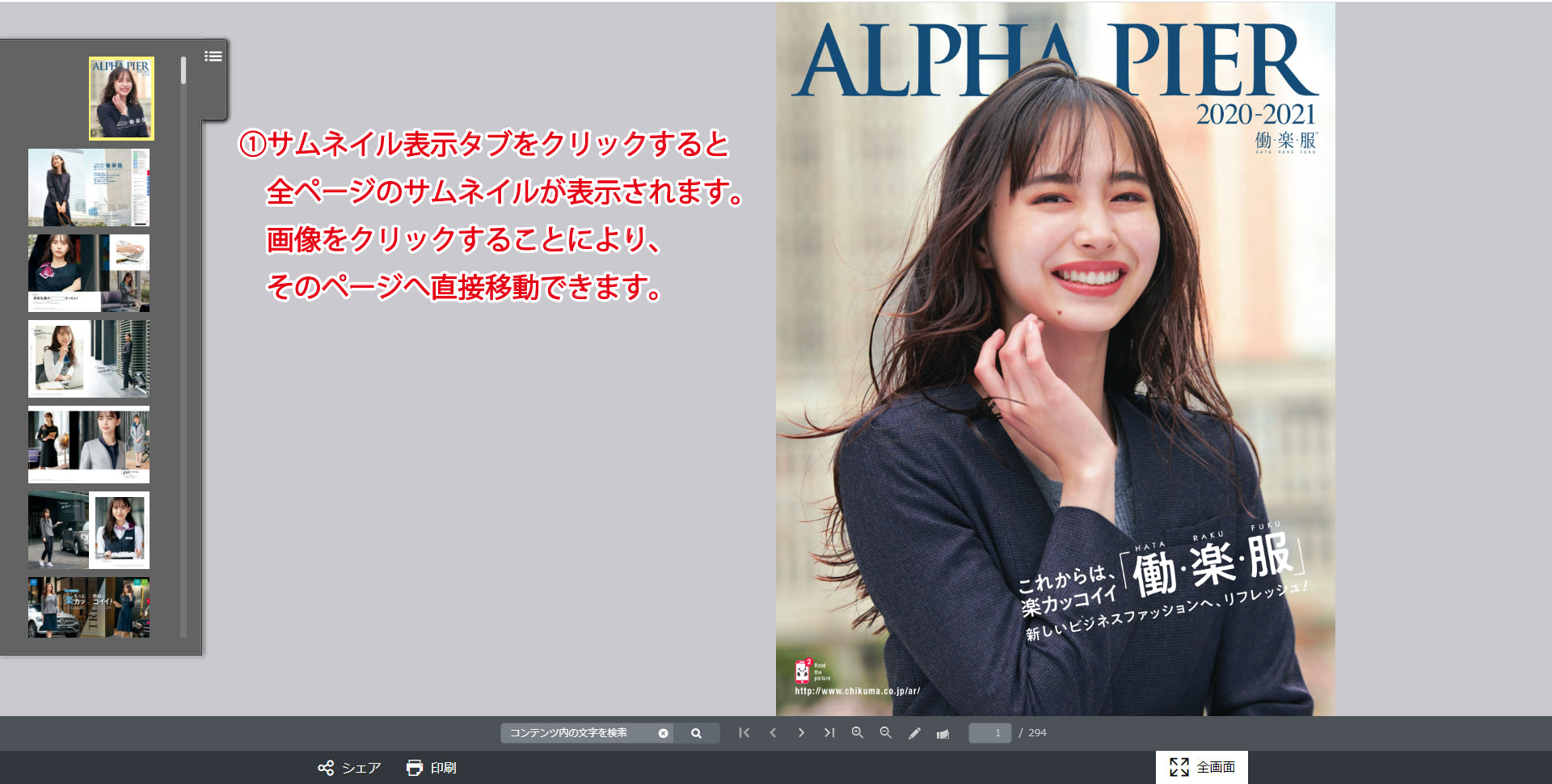Click the catalog cover page
This screenshot has width=1552, height=784.
point(1056,359)
